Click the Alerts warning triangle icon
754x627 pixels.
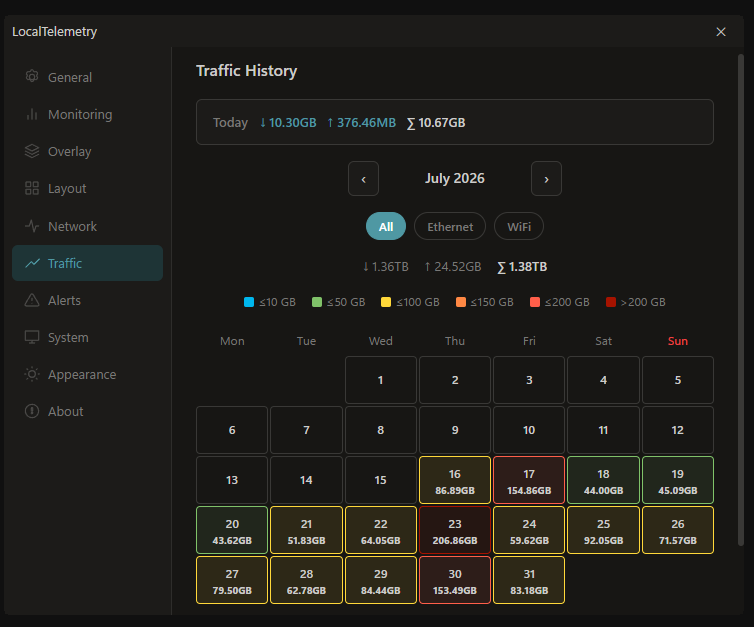32,300
